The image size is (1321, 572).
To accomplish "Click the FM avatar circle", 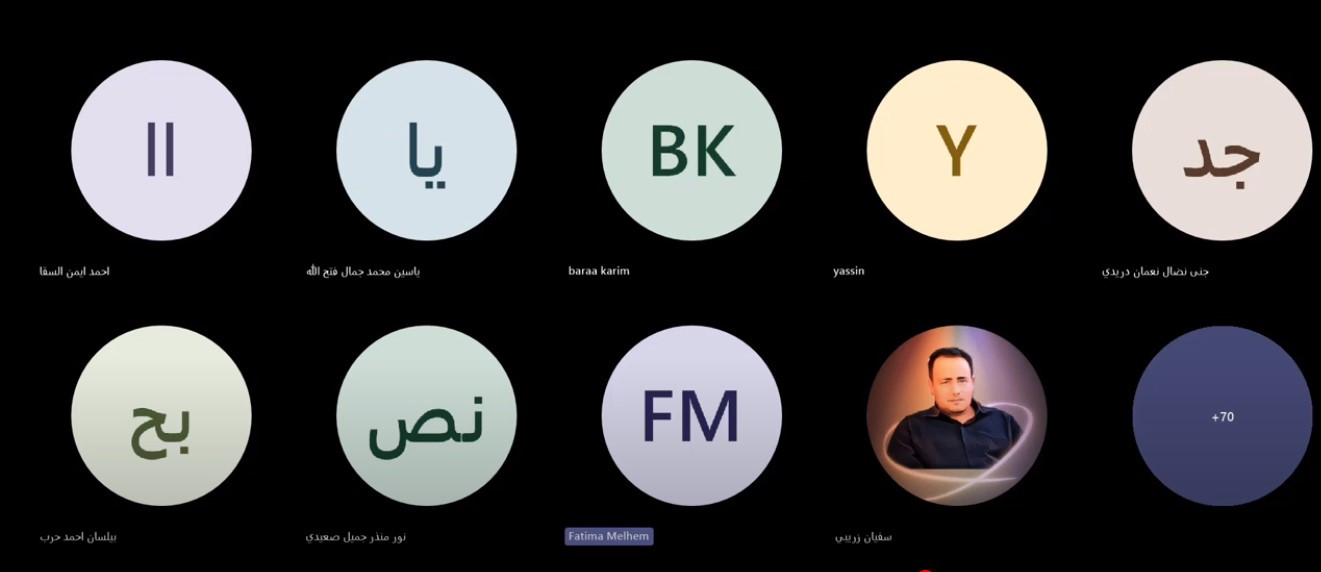I will 692,415.
